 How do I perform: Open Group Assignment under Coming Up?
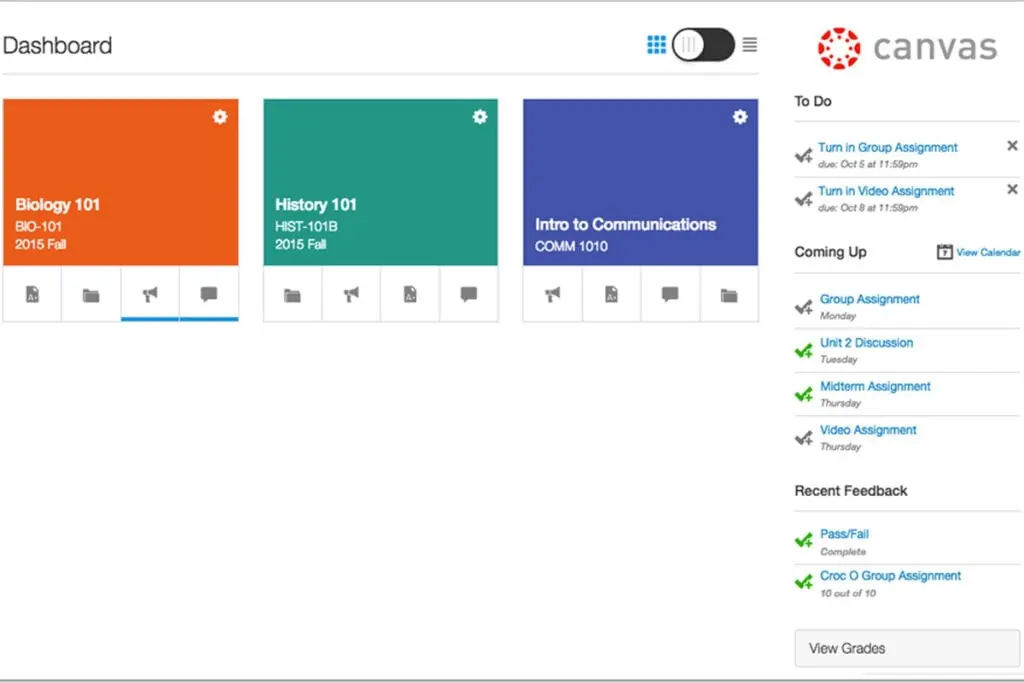tap(870, 299)
